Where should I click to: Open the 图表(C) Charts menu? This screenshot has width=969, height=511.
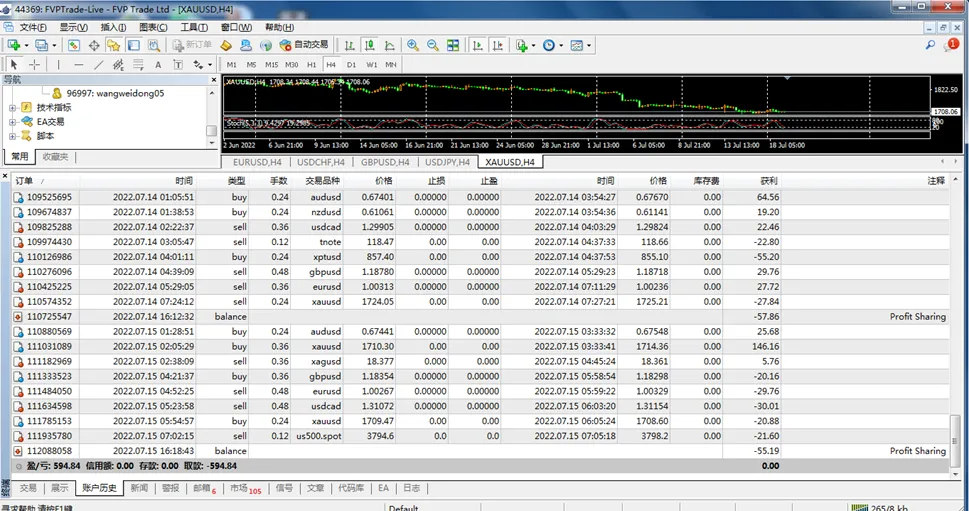(x=153, y=27)
